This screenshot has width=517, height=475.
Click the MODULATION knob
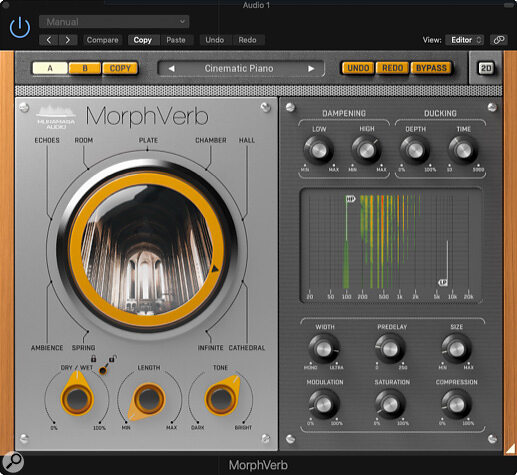point(324,405)
